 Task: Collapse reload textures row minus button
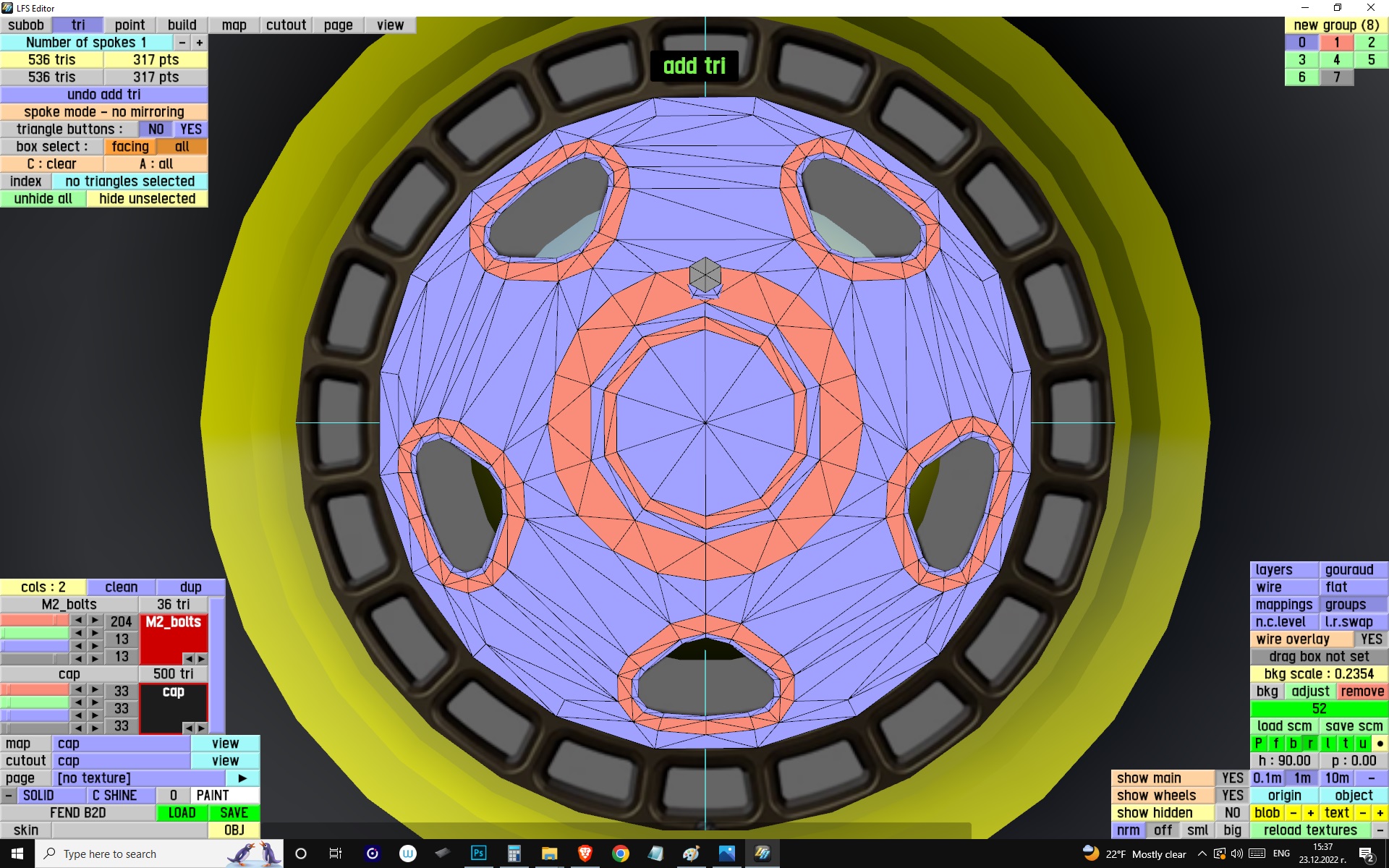(x=1380, y=830)
